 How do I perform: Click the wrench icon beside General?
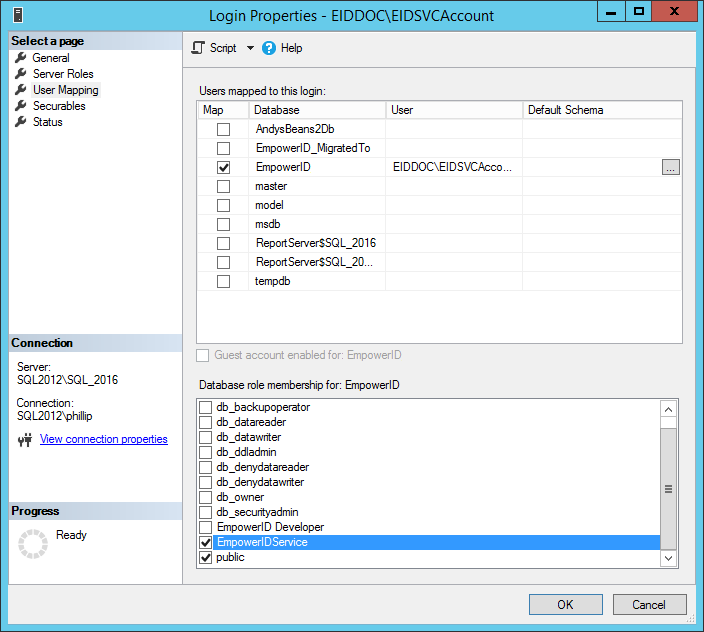(x=21, y=57)
